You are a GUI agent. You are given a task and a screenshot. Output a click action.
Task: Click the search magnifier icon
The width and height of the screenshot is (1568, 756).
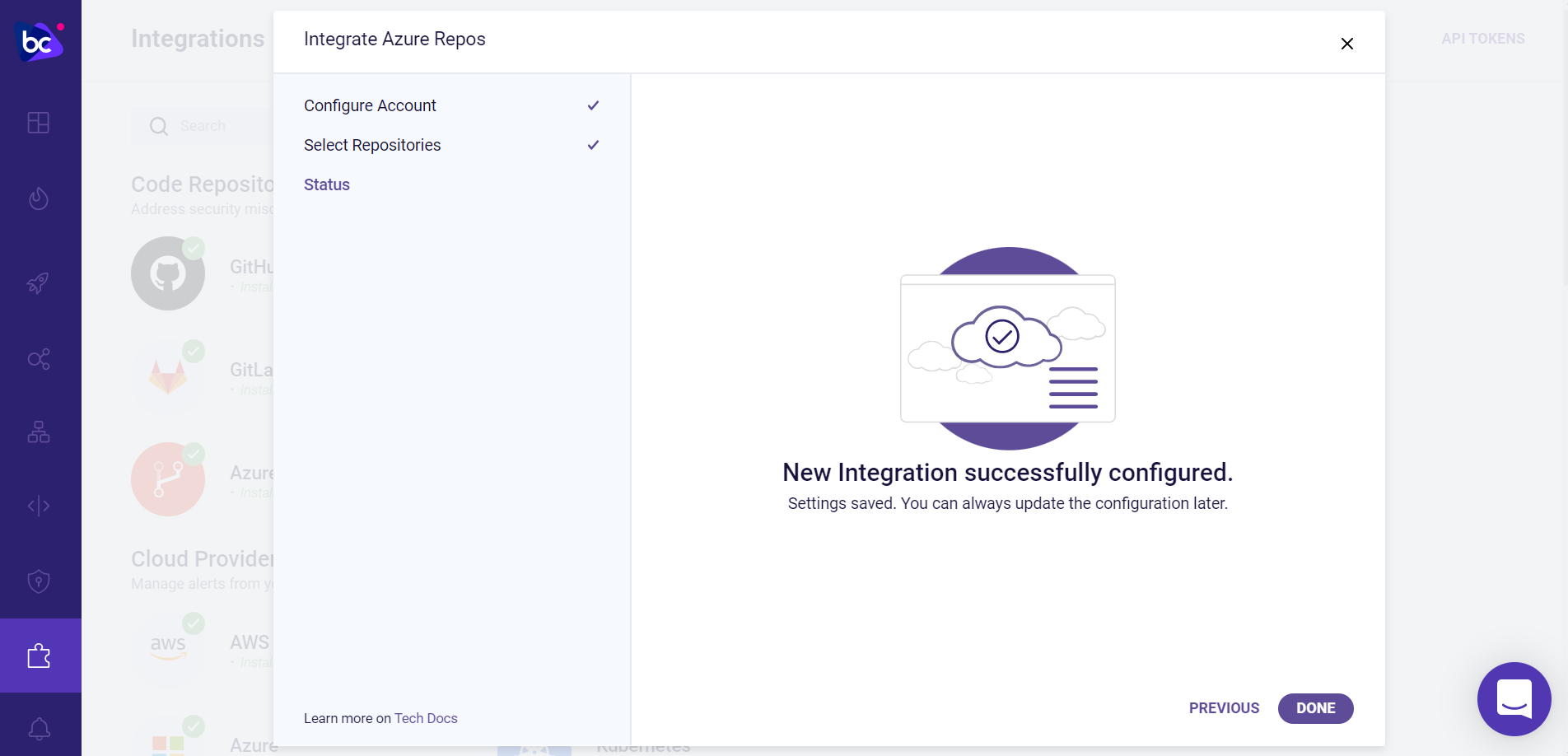(x=159, y=126)
